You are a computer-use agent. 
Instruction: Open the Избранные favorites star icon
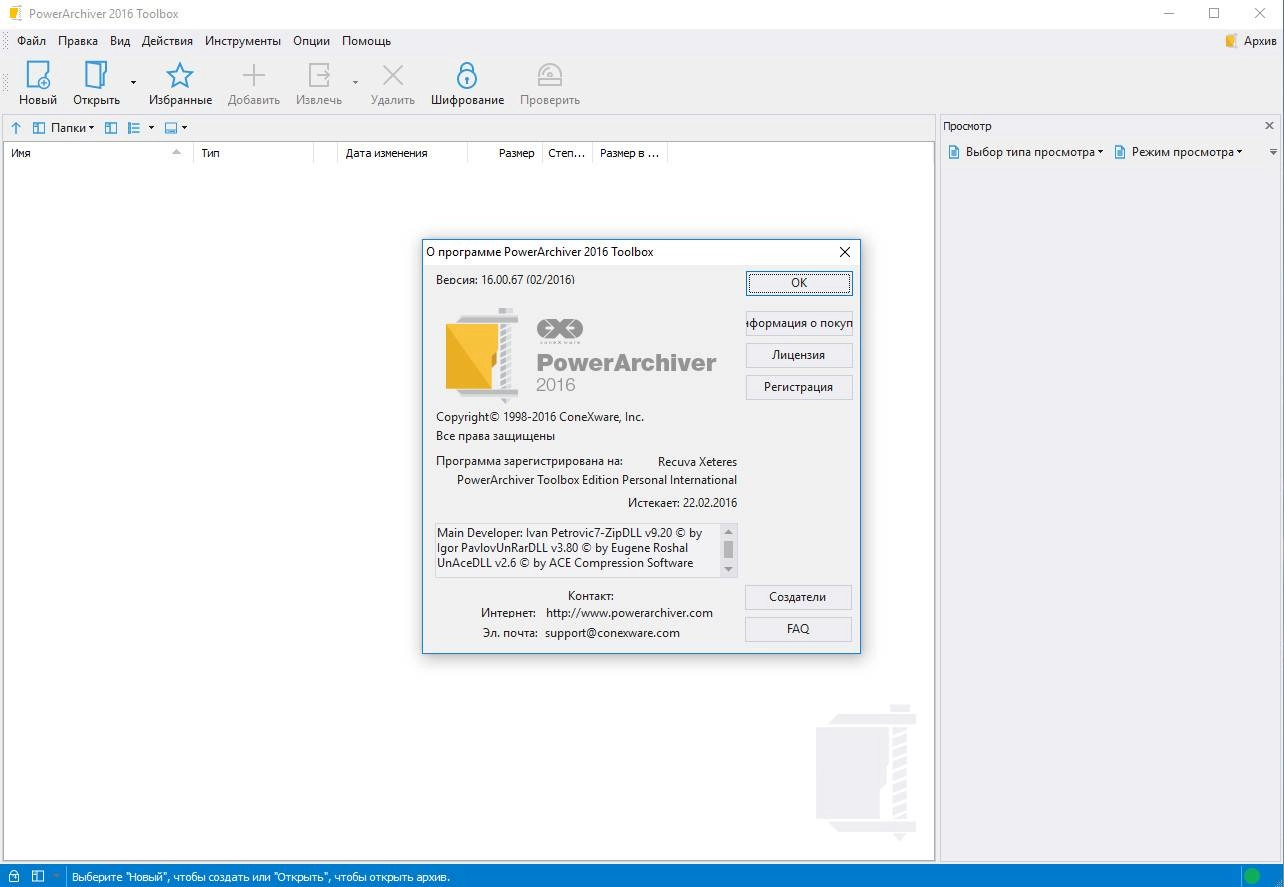pyautogui.click(x=180, y=76)
